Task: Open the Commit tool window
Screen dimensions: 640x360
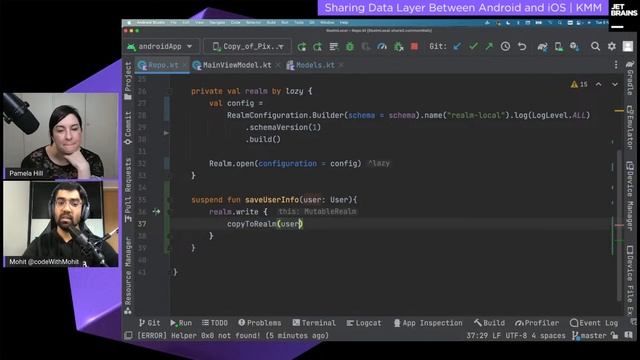Action: pyautogui.click(x=128, y=128)
